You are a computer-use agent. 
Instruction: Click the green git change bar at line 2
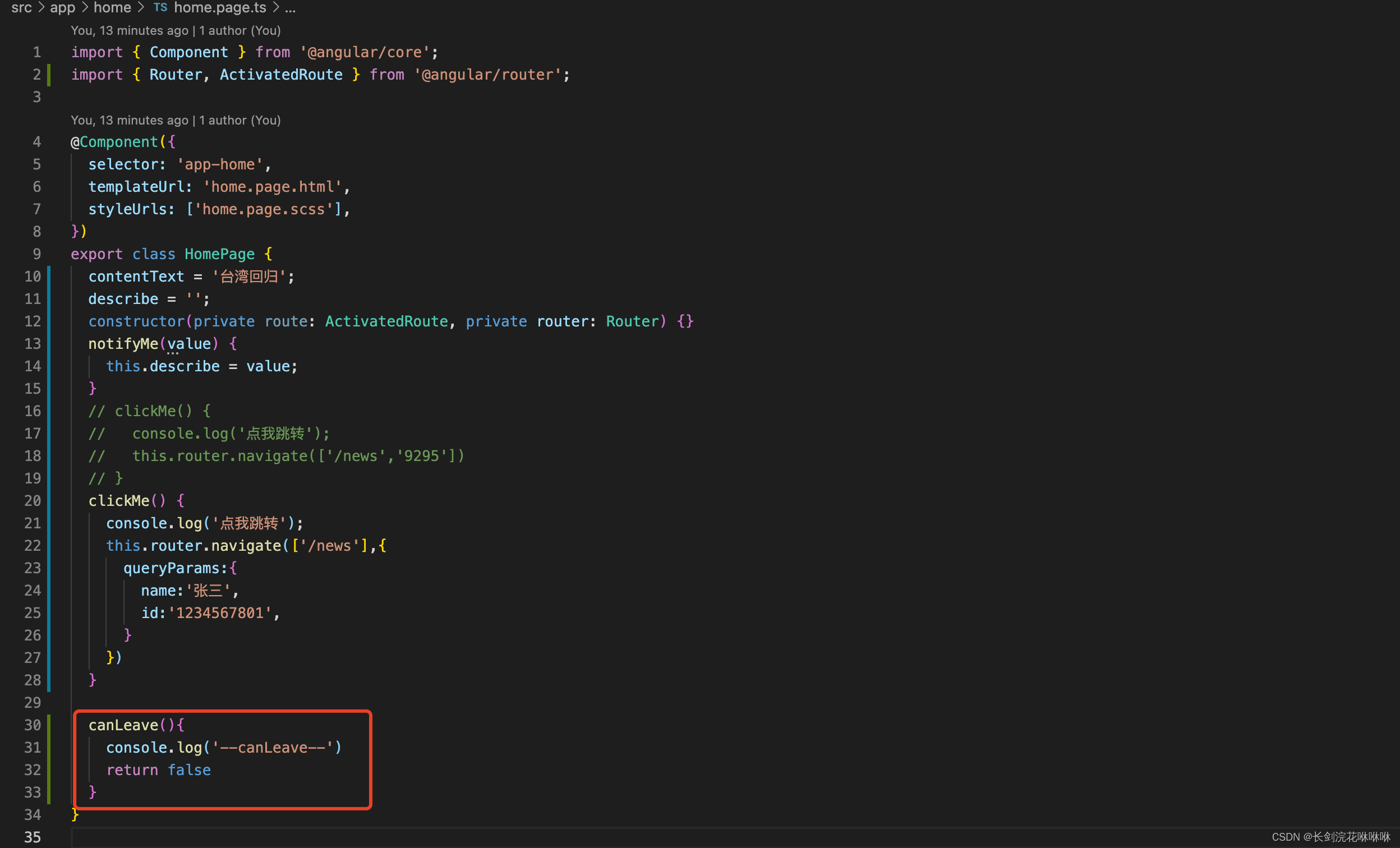pos(49,75)
